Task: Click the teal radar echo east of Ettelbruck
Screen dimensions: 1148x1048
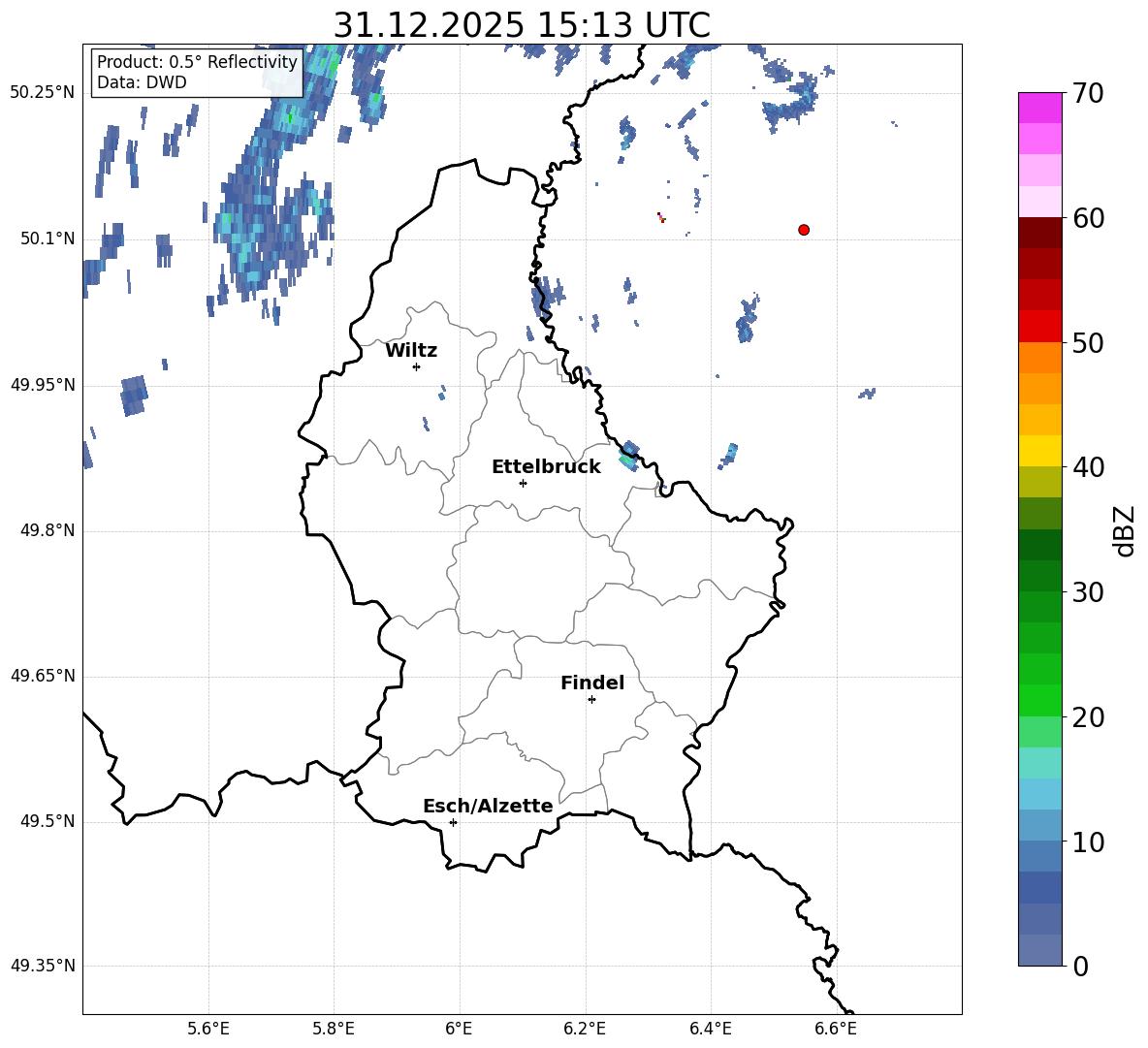Action: (x=629, y=456)
